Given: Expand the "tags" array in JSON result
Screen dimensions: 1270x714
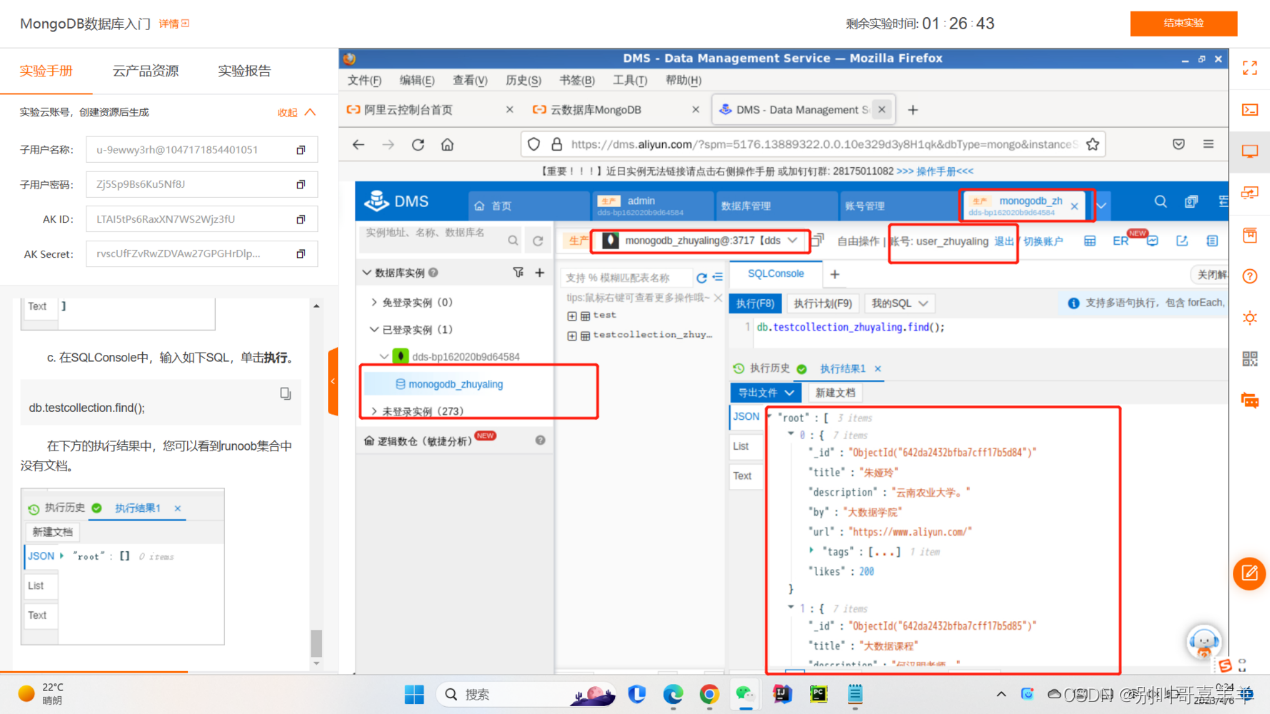Looking at the screenshot, I should 811,551.
